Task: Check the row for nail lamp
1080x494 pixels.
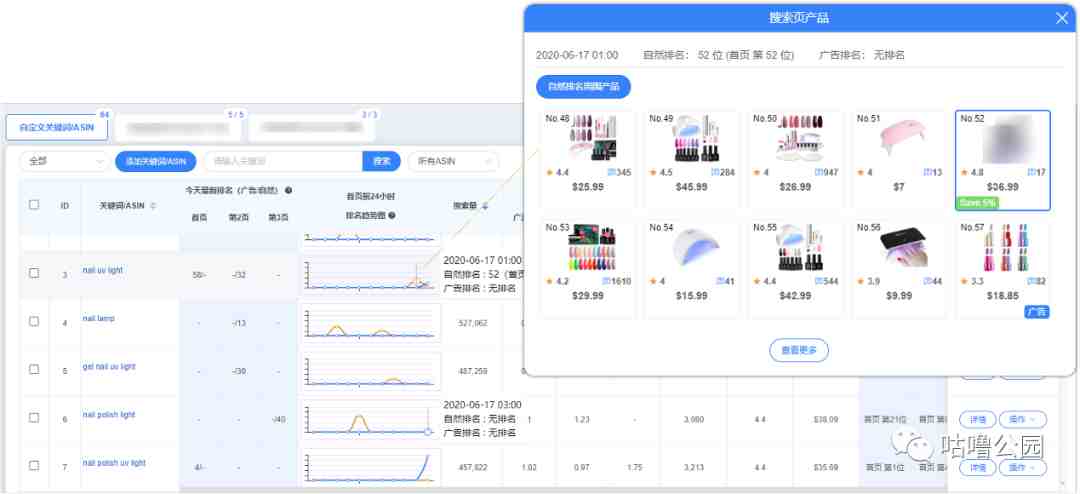Action: tap(34, 321)
